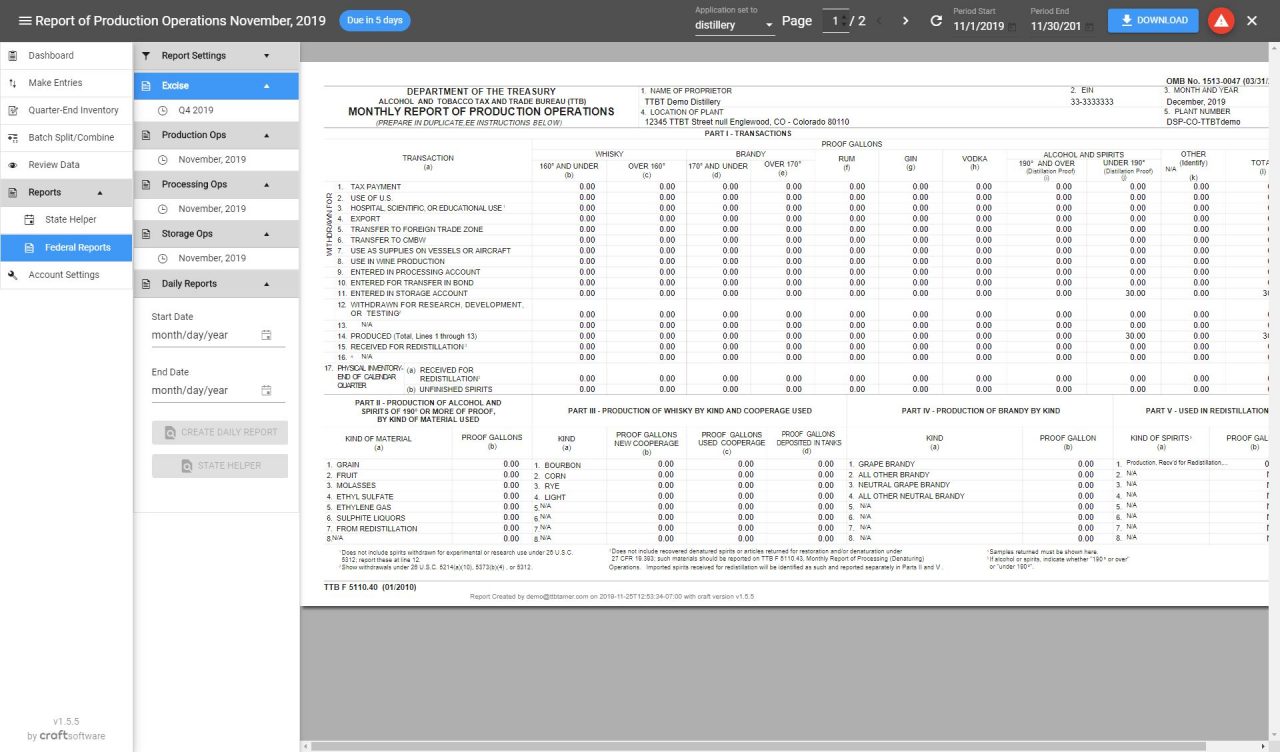
Task: Refresh the report view
Action: click(x=936, y=20)
